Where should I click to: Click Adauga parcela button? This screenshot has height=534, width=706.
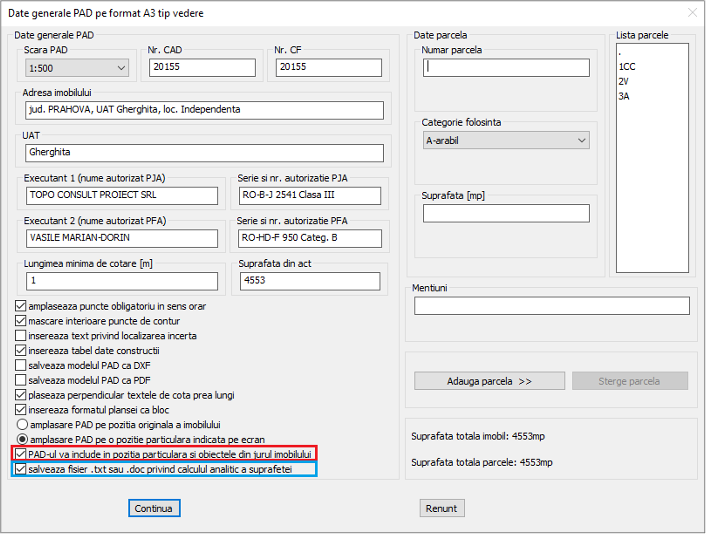(474, 381)
